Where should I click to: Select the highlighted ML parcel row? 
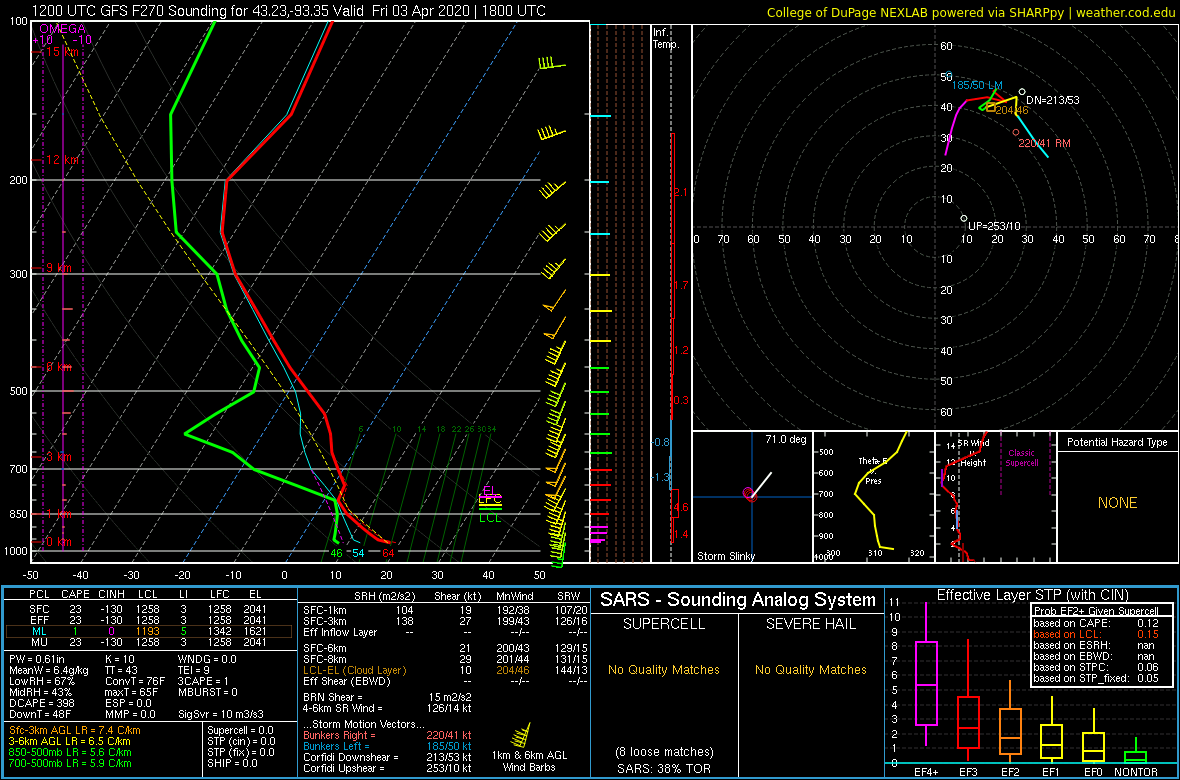point(148,631)
